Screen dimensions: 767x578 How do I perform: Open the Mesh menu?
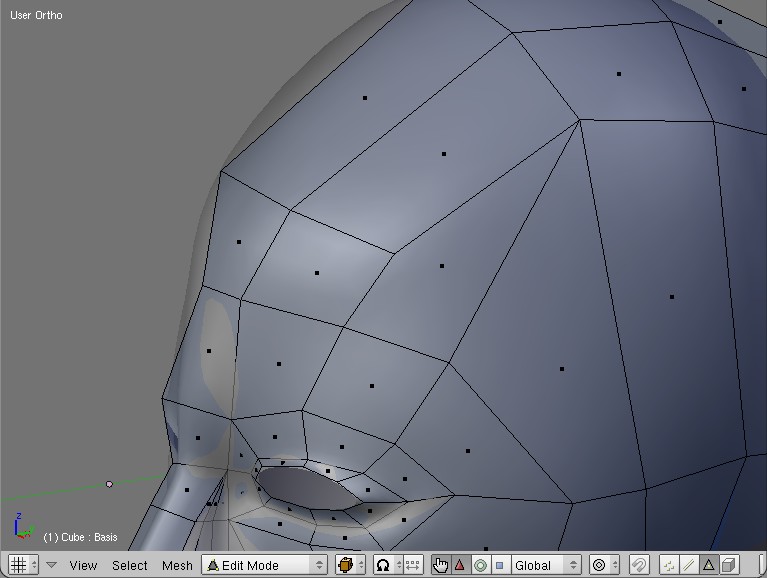pyautogui.click(x=177, y=565)
